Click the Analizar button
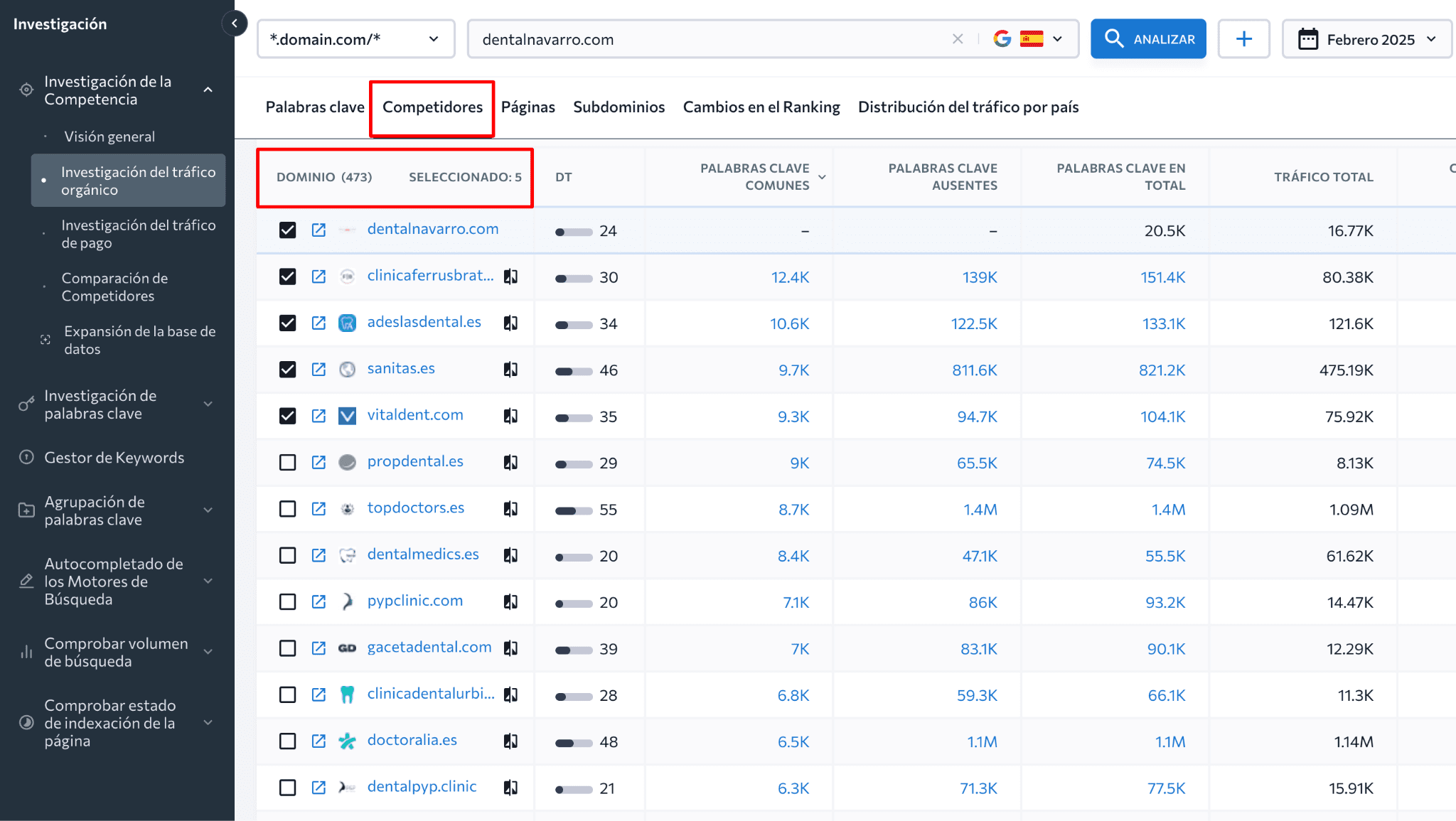The image size is (1456, 821). pyautogui.click(x=1148, y=39)
